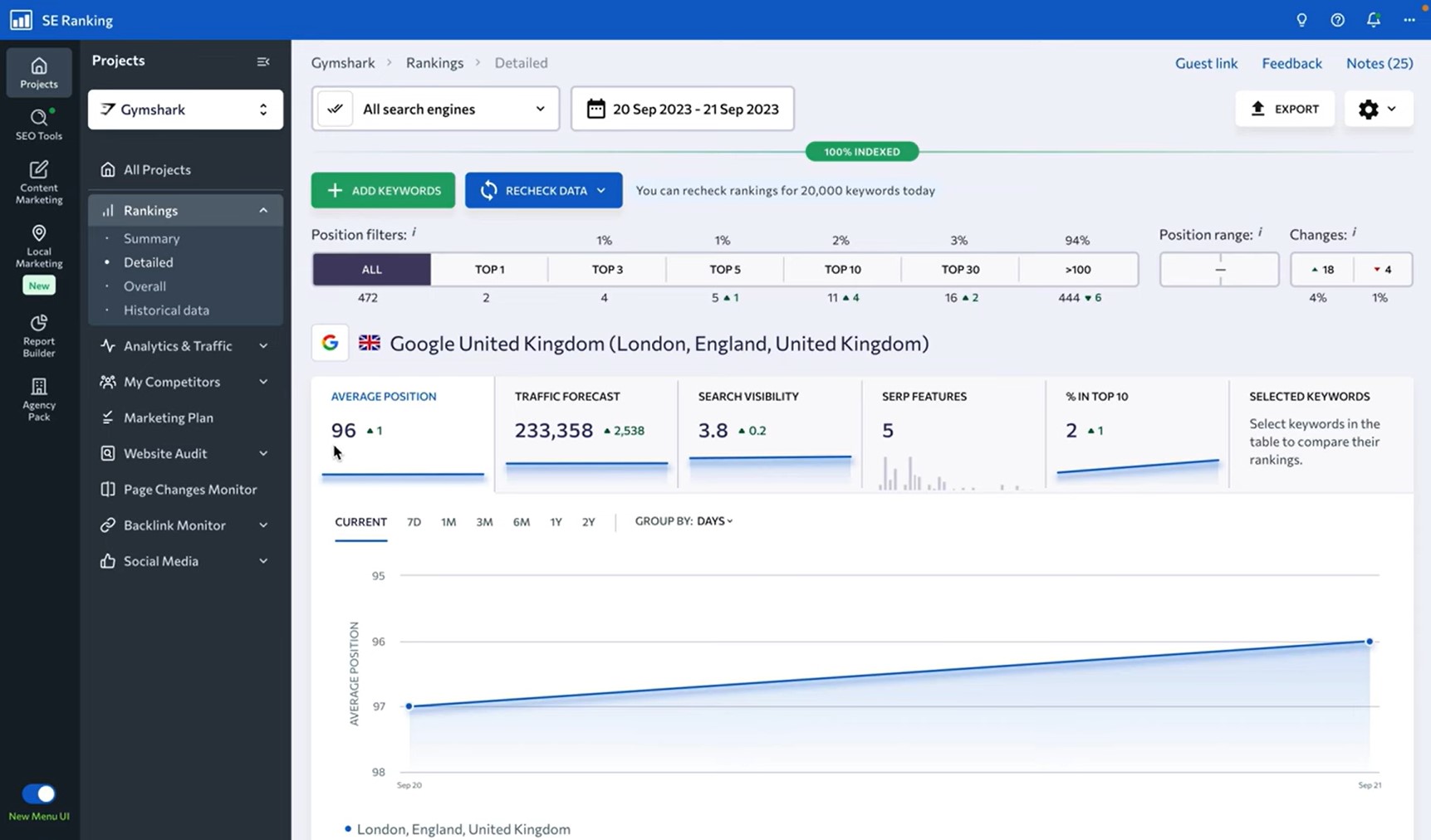Click the Position range slider
Screen dimensions: 1431x840
pyautogui.click(x=1218, y=269)
